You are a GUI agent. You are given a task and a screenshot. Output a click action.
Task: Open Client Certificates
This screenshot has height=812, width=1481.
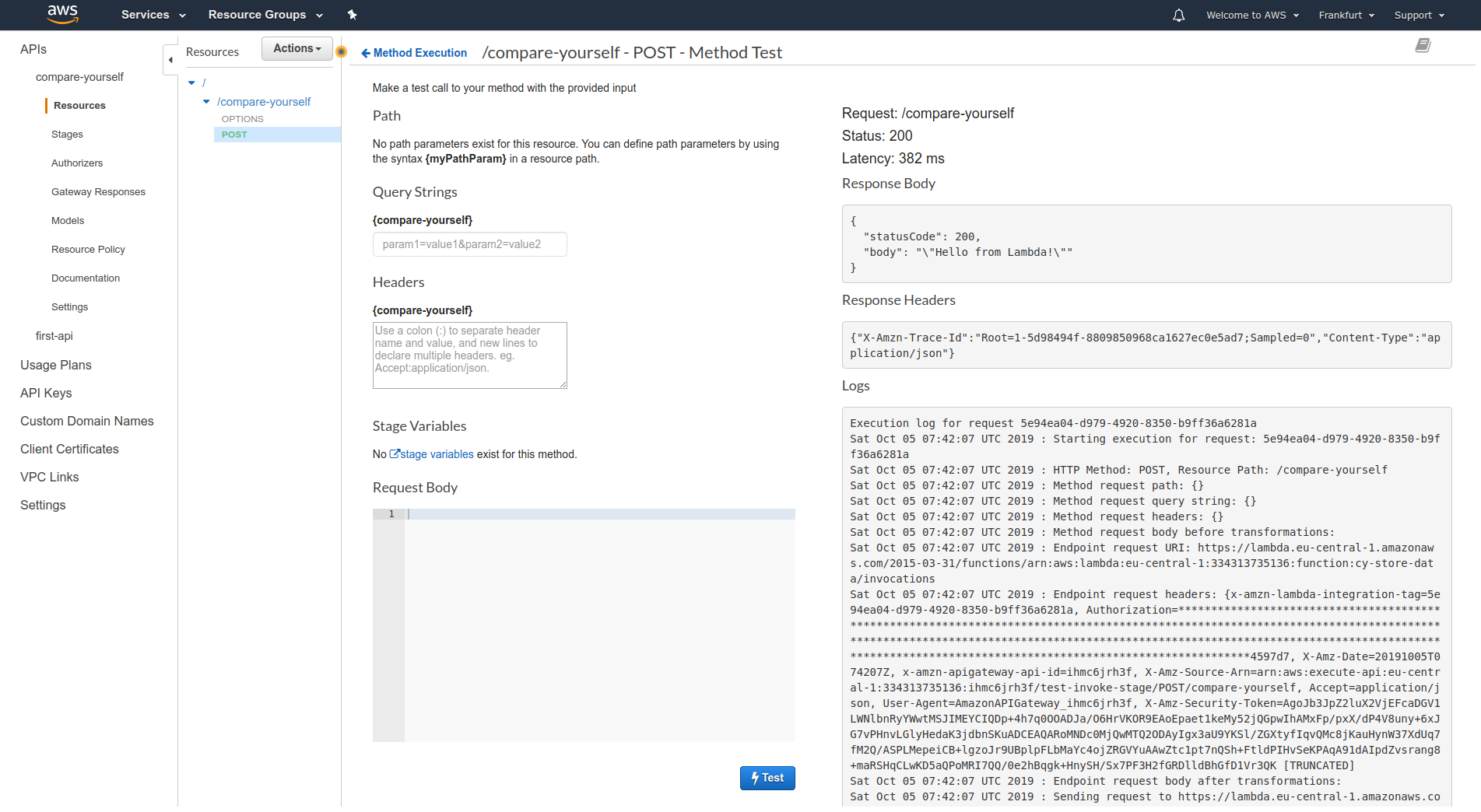point(69,449)
